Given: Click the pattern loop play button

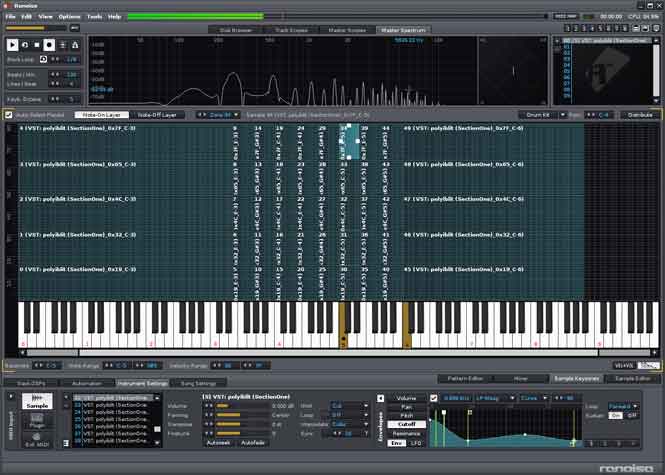Looking at the screenshot, I should point(25,45).
